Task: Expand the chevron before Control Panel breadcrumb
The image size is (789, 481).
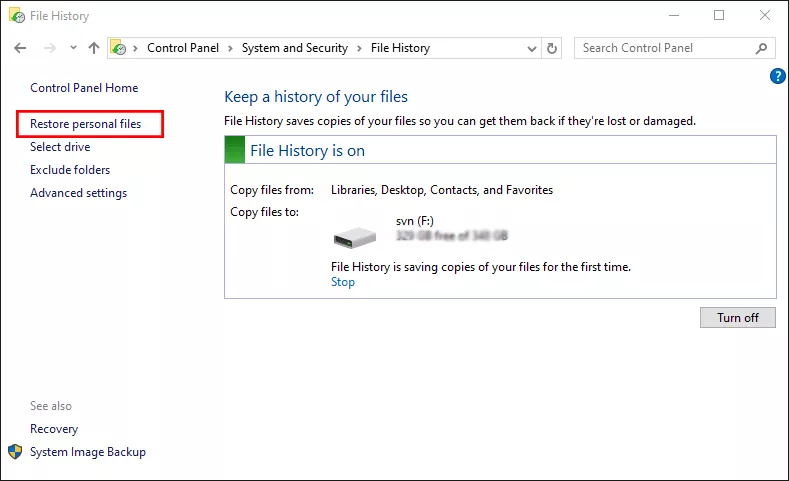Action: coord(135,48)
